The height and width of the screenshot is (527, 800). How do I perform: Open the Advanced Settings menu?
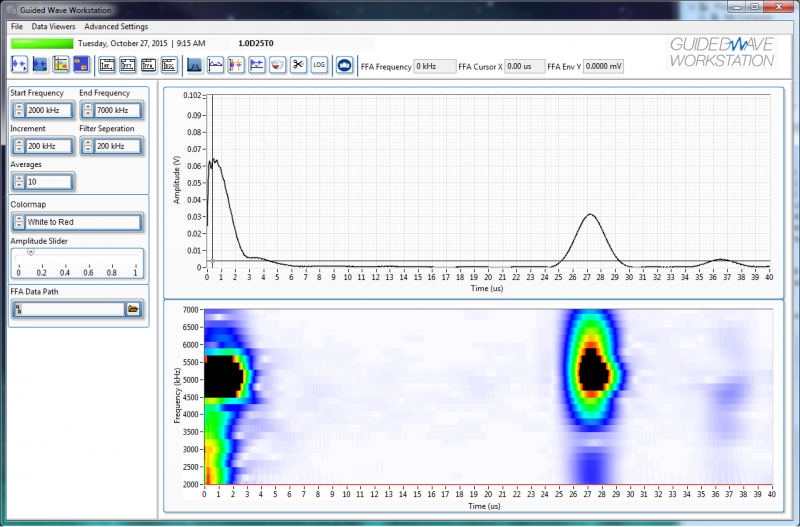pos(116,26)
